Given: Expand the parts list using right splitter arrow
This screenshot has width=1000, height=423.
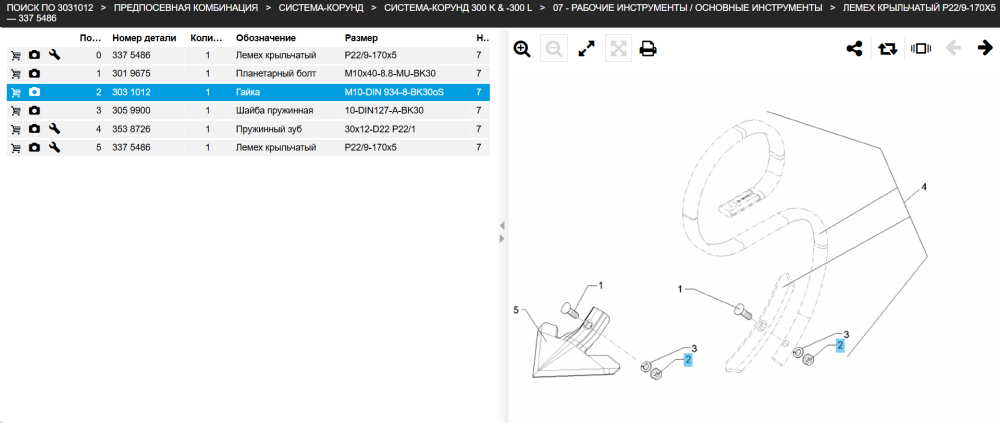Looking at the screenshot, I should [x=502, y=239].
